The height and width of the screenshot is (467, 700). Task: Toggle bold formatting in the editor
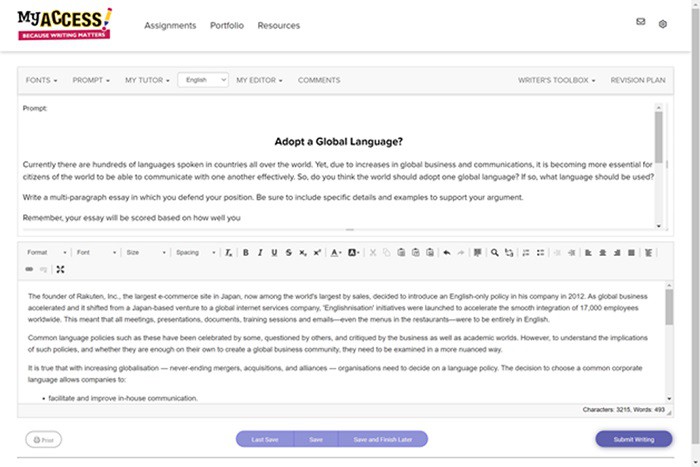pyautogui.click(x=246, y=253)
